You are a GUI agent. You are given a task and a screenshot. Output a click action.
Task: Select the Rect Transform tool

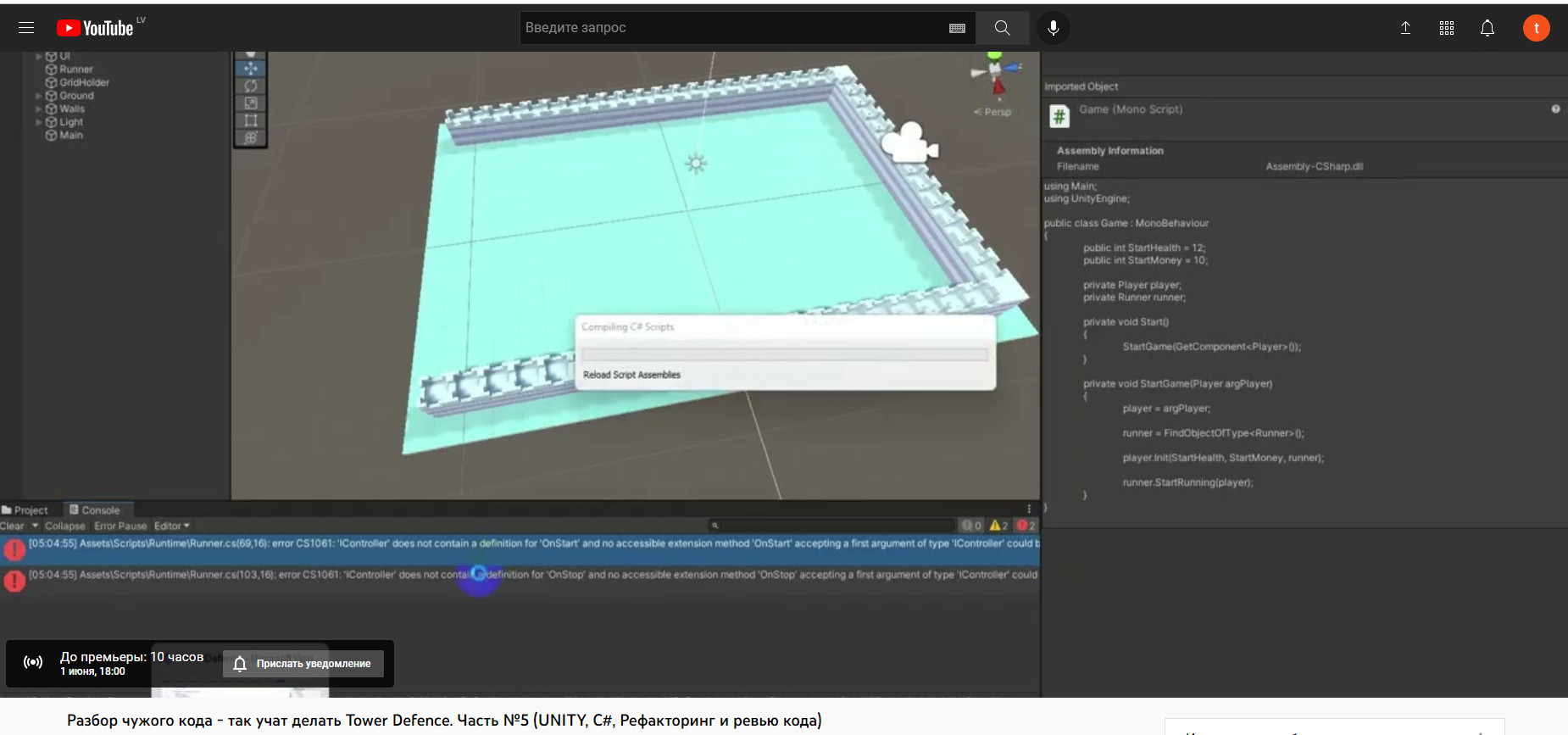251,120
